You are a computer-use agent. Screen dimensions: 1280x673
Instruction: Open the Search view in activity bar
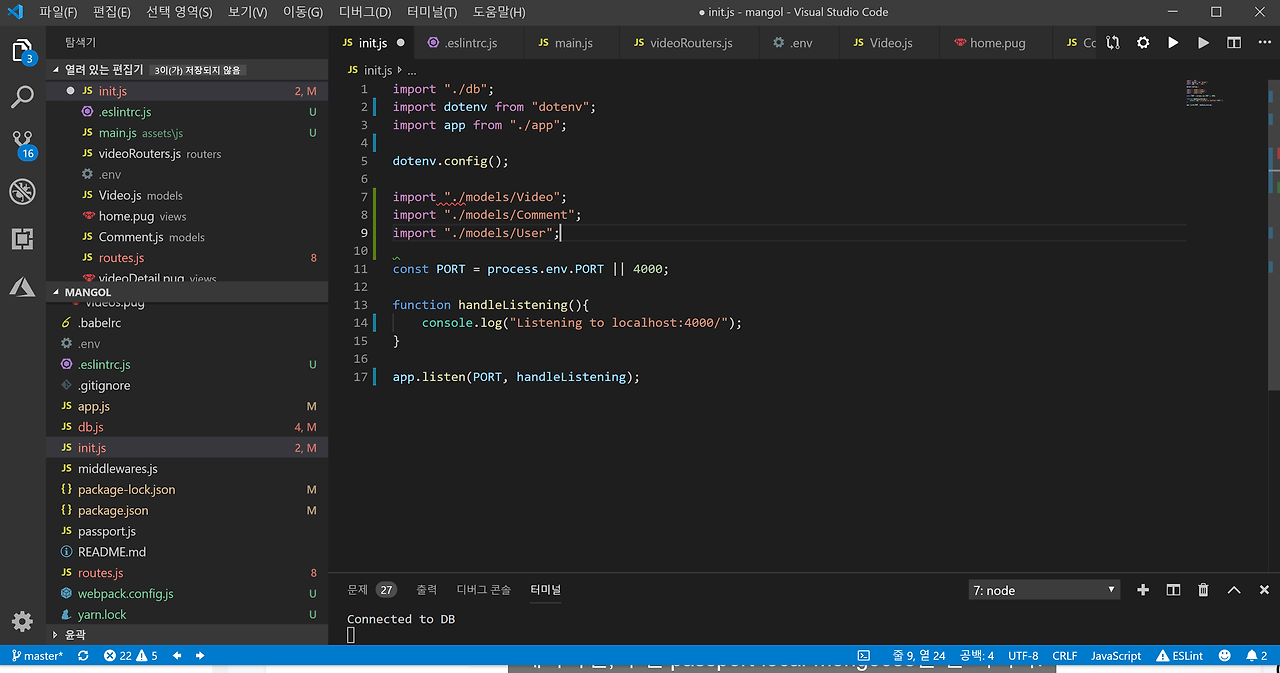pos(22,97)
